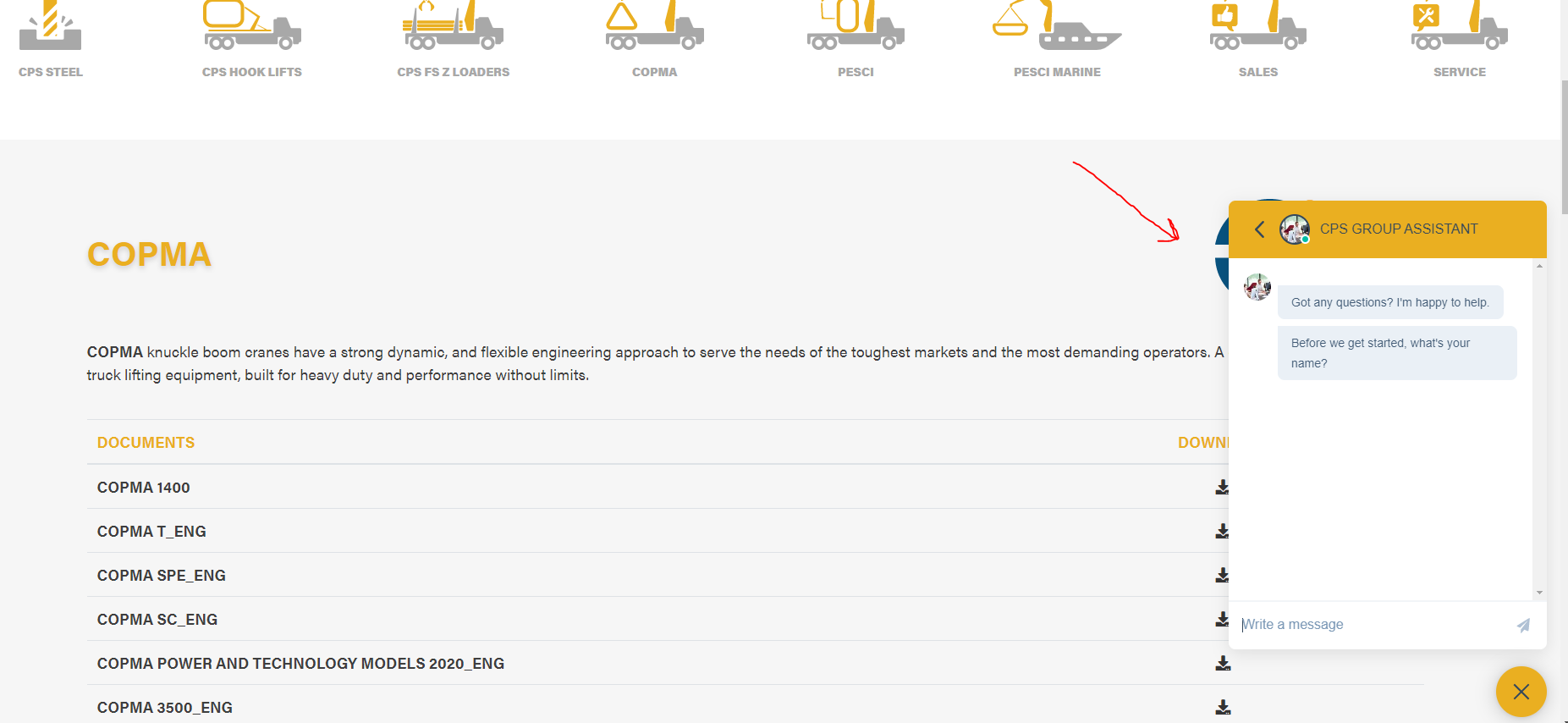The width and height of the screenshot is (1568, 723).
Task: Send the chat message with paper plane icon
Action: 1523,625
